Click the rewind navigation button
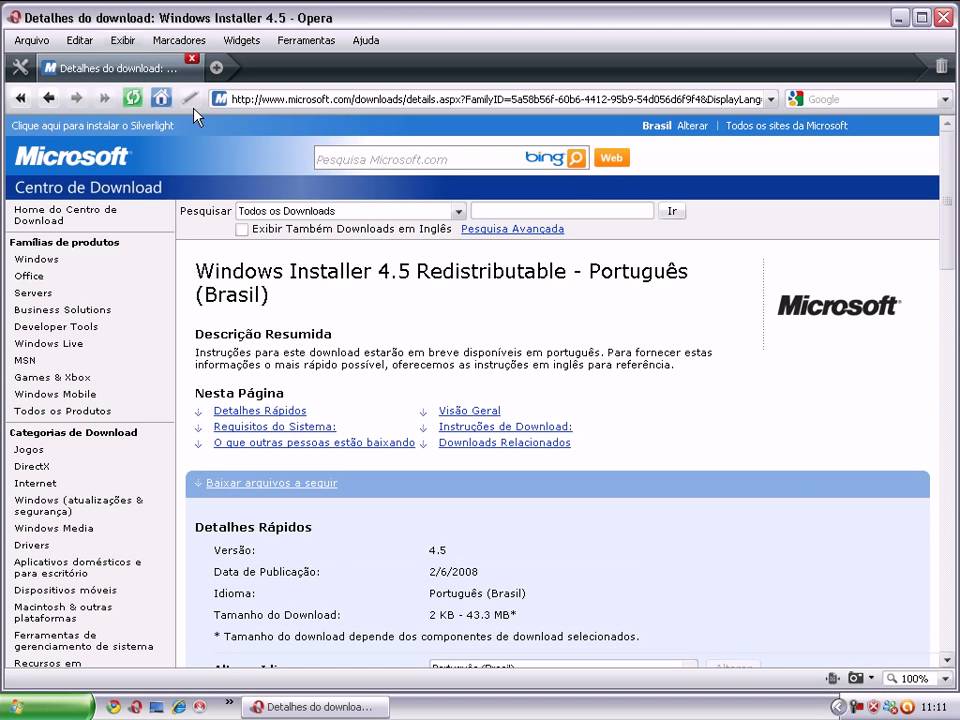The image size is (960, 720). click(x=21, y=98)
